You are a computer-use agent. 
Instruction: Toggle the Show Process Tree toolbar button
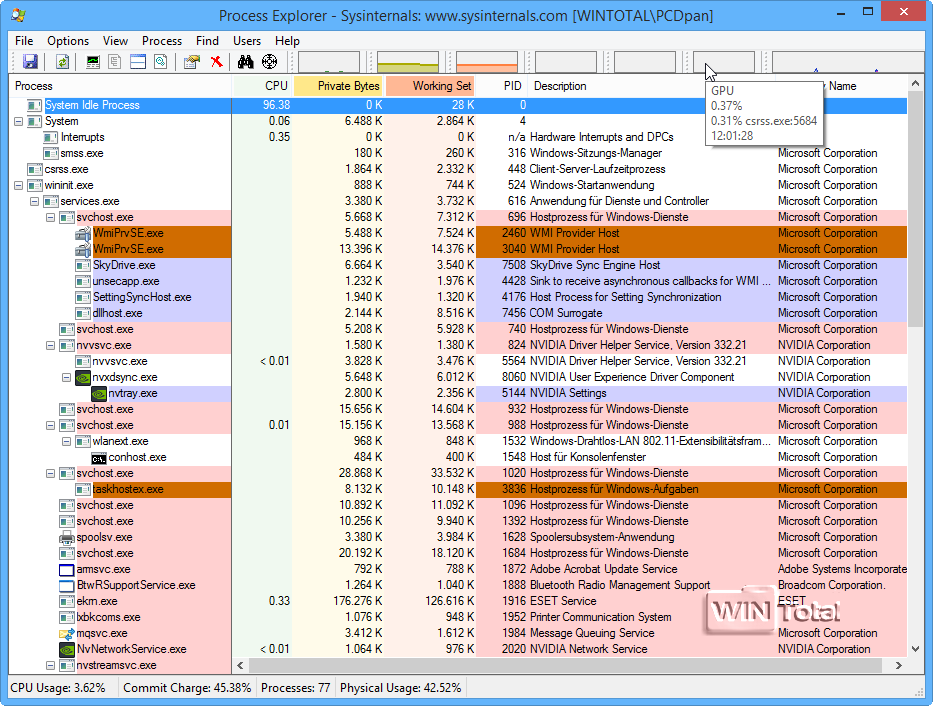[x=115, y=62]
